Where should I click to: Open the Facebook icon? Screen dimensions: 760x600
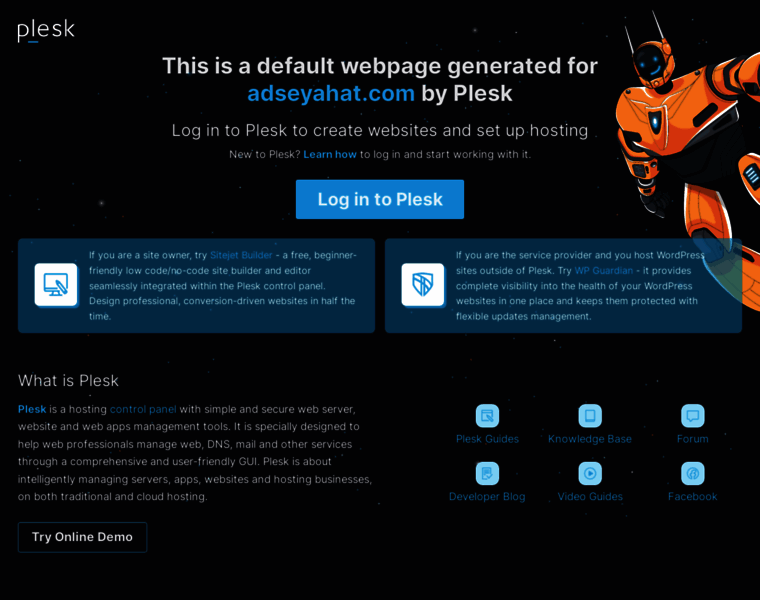click(693, 474)
